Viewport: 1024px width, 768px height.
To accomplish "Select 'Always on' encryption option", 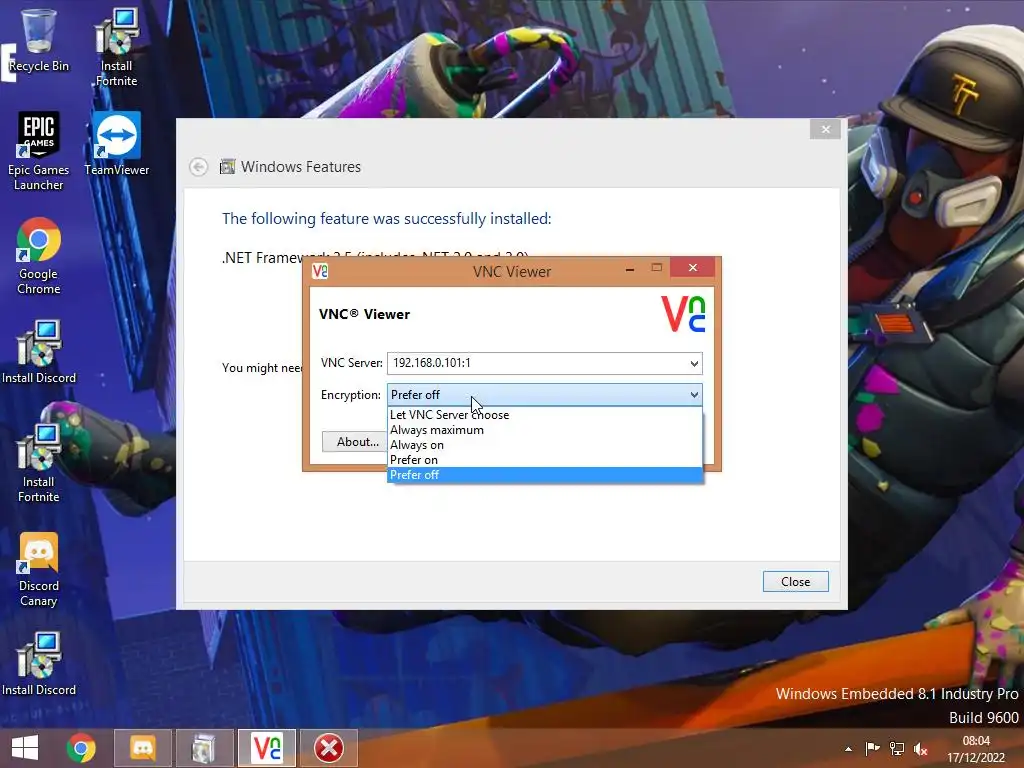I will [545, 445].
